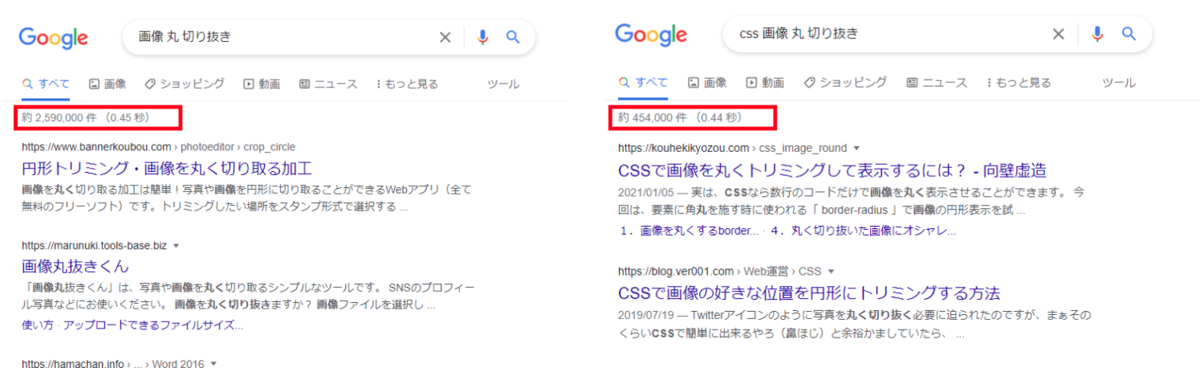
Task: Click magnifier search icon in right search bar
Action: point(1128,34)
